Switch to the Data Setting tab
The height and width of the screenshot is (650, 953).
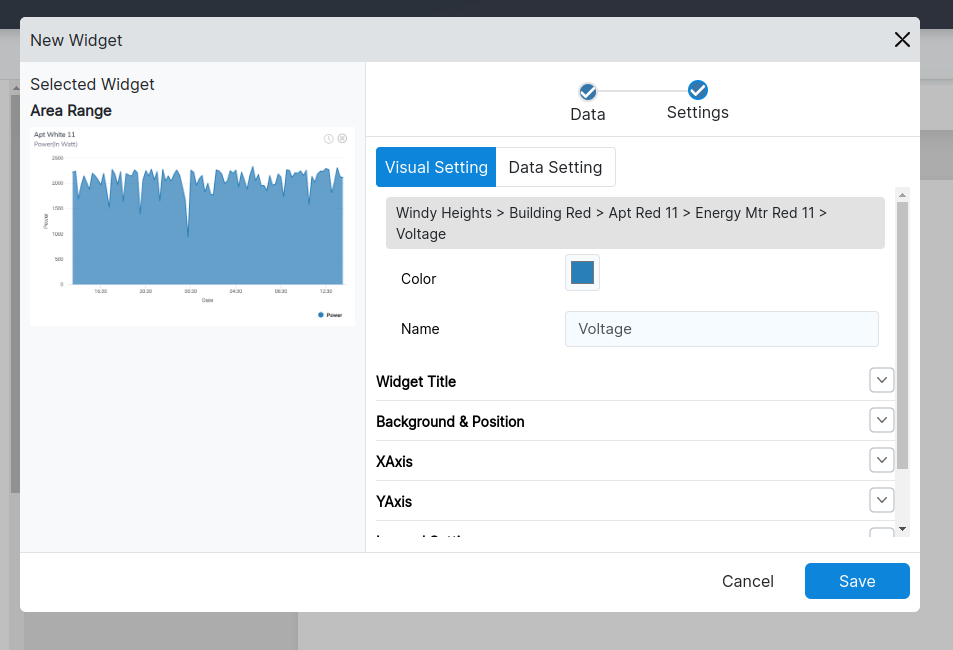coord(555,167)
